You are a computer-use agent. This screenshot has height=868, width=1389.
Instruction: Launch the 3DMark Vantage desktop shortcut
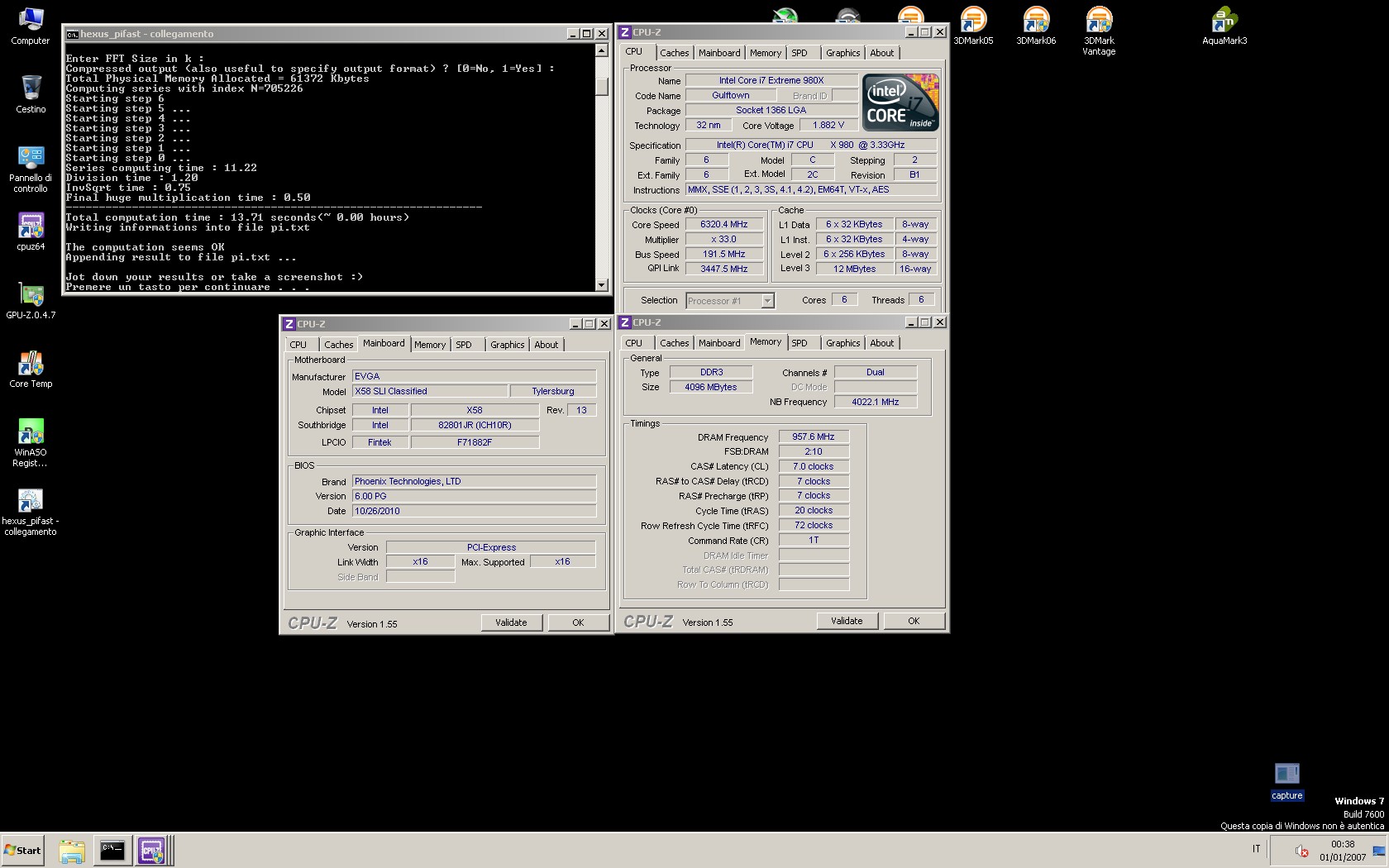tap(1099, 31)
